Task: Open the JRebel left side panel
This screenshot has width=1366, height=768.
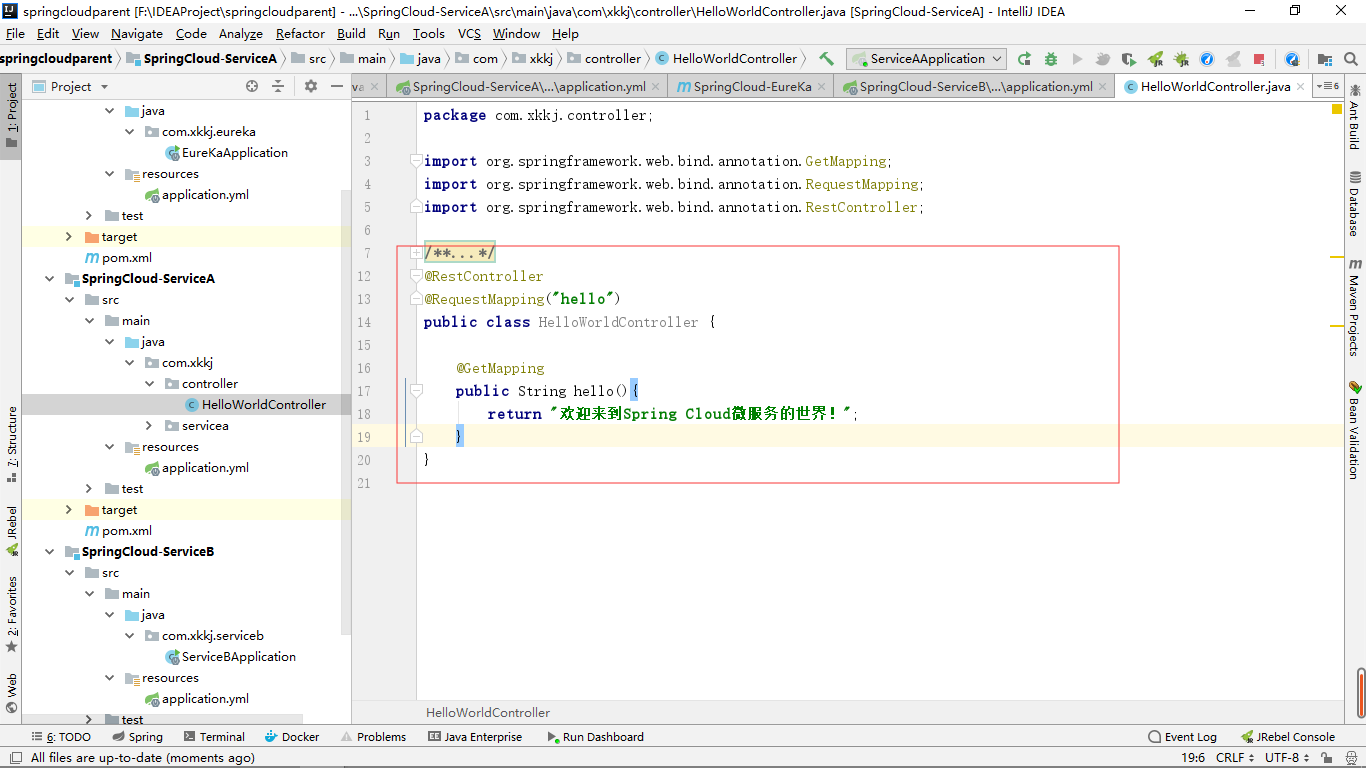Action: coord(11,531)
